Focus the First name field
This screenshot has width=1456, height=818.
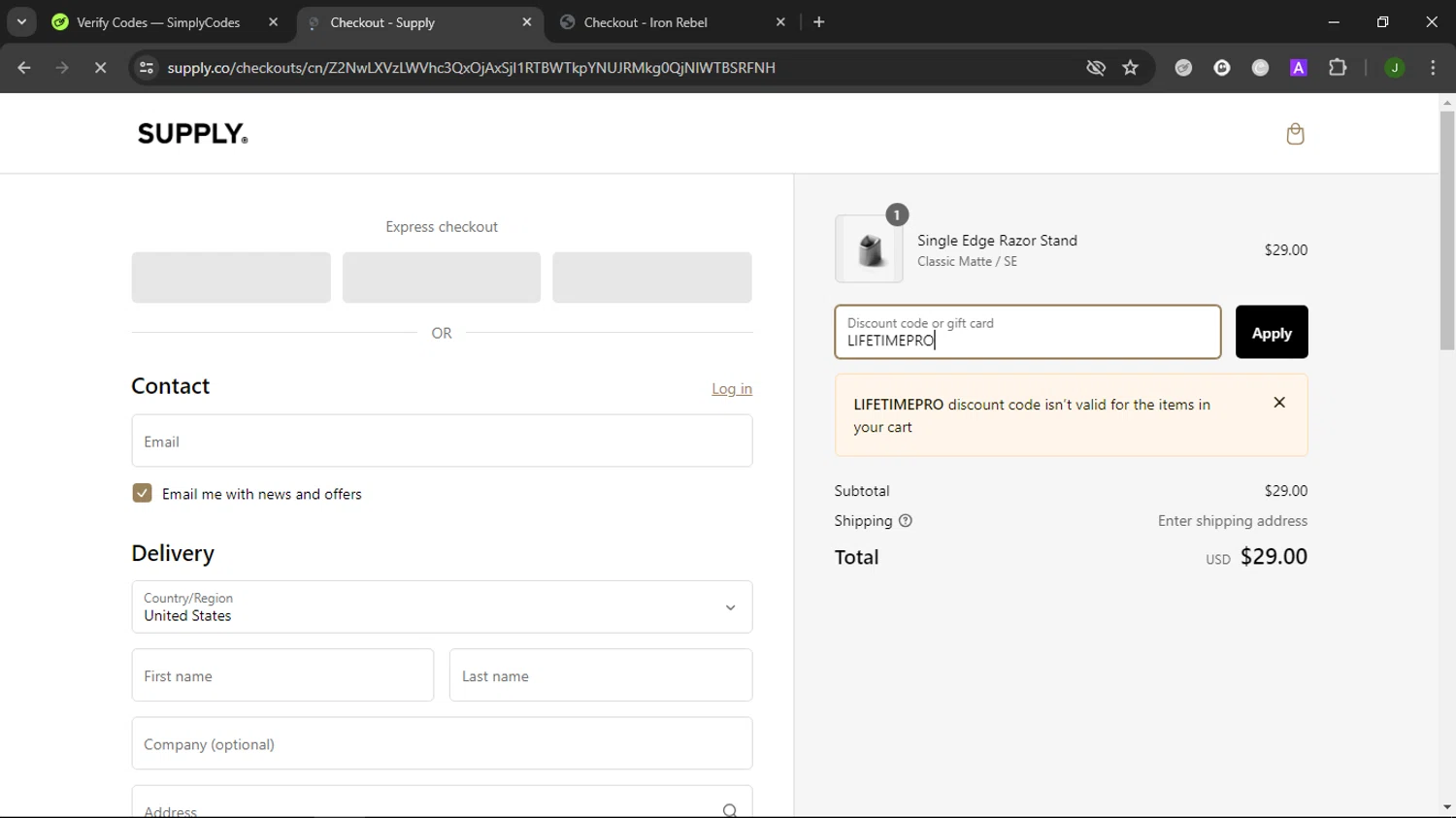(282, 675)
